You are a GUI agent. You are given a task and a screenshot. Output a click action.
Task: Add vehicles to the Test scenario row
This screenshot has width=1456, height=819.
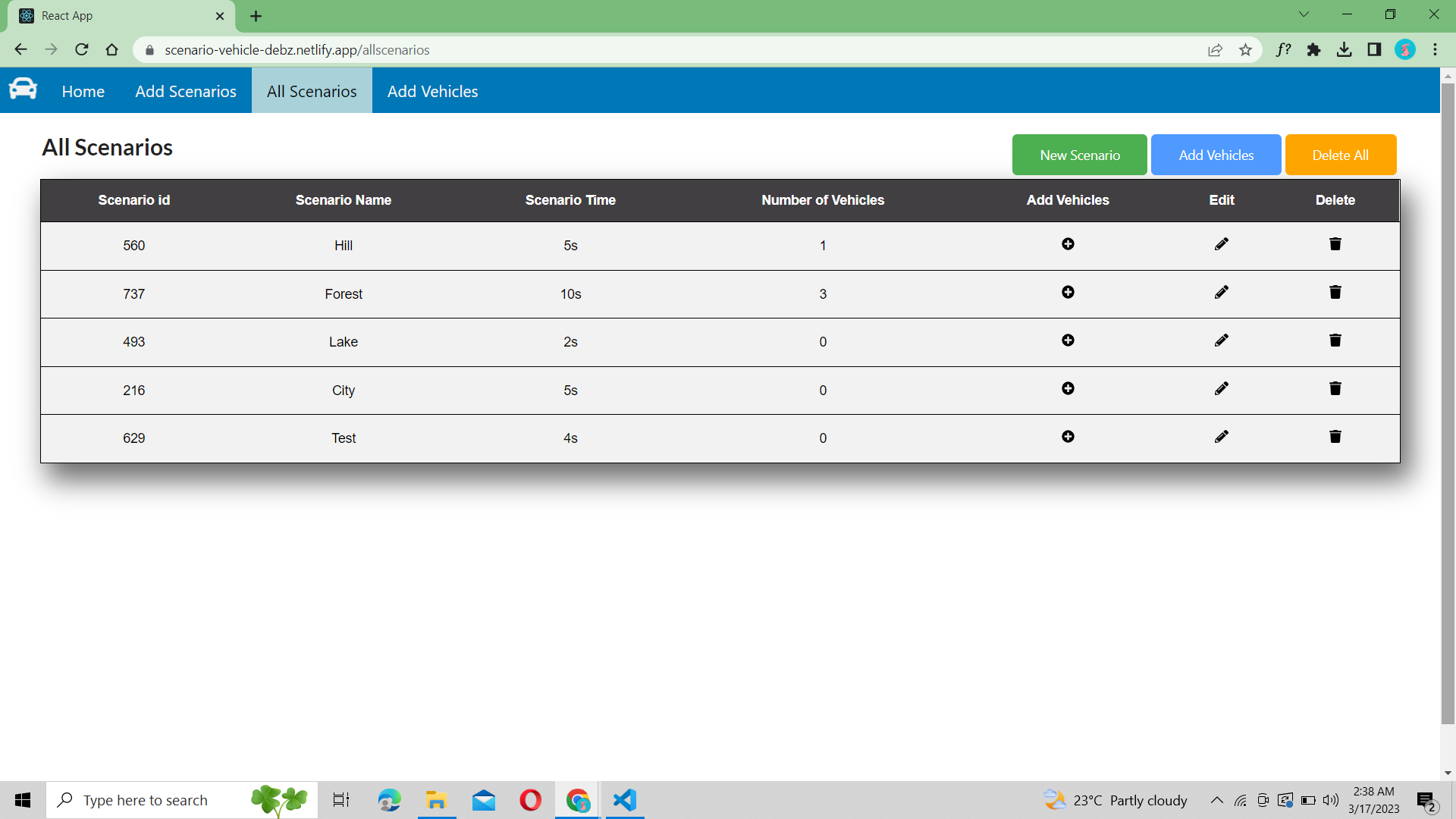(x=1067, y=436)
